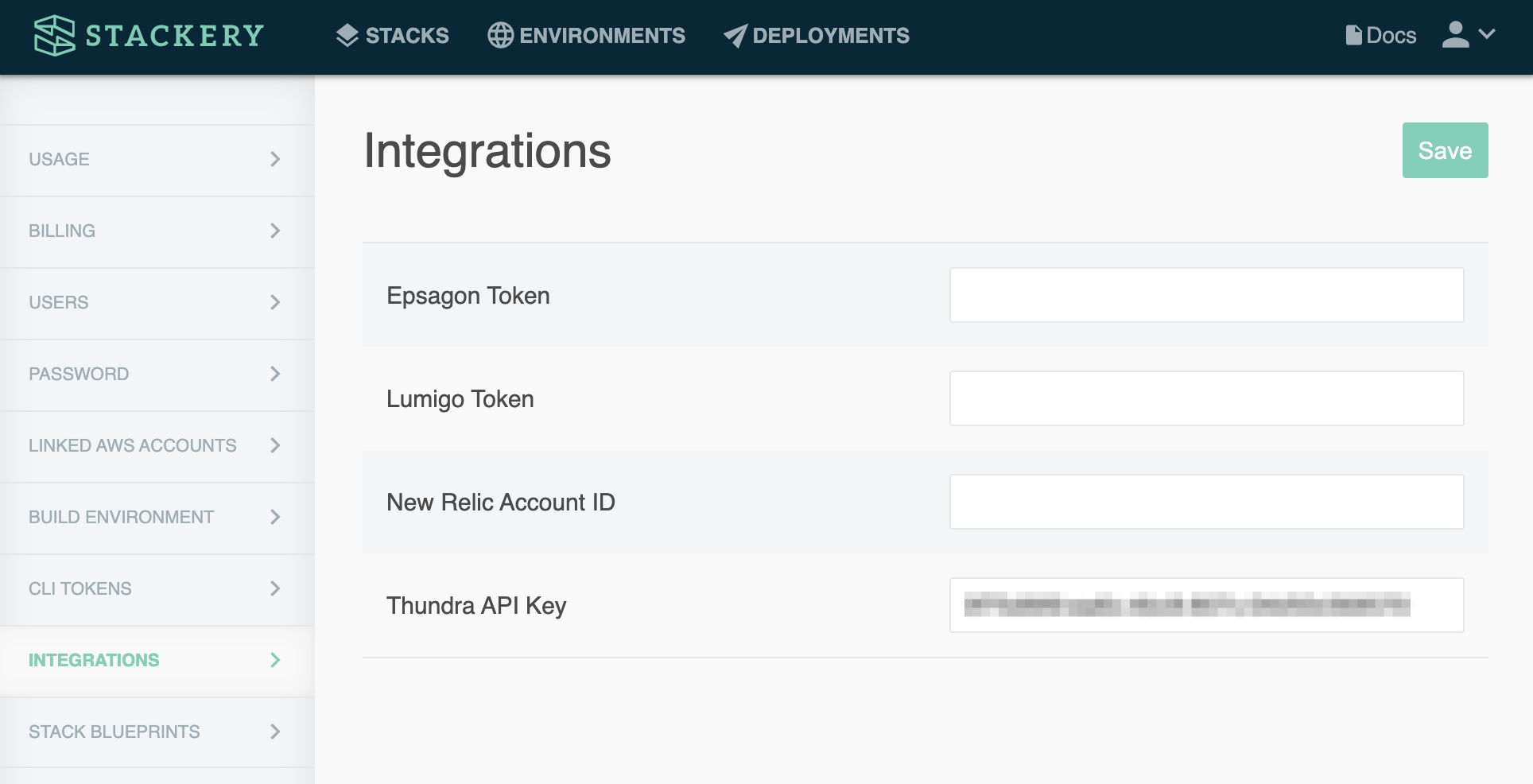Click the chevron beside USAGE
Image resolution: width=1533 pixels, height=784 pixels.
(x=275, y=159)
